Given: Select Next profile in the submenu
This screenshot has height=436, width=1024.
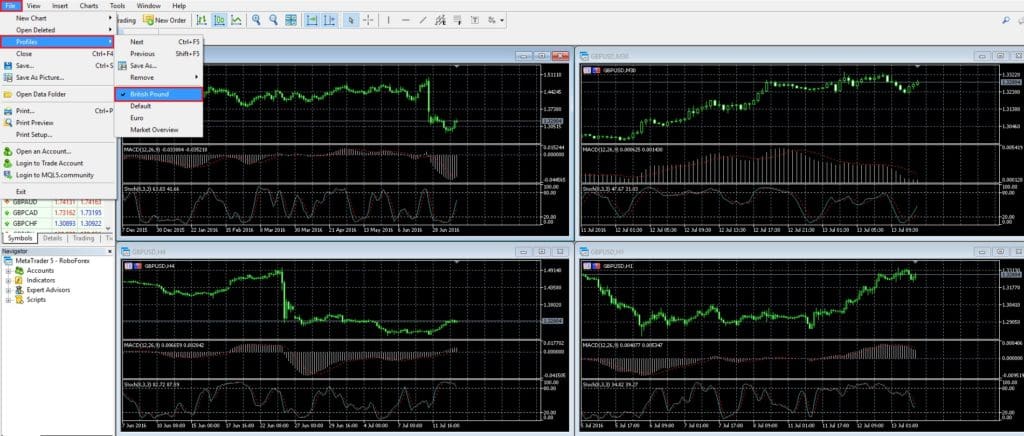Looking at the screenshot, I should pyautogui.click(x=159, y=42).
